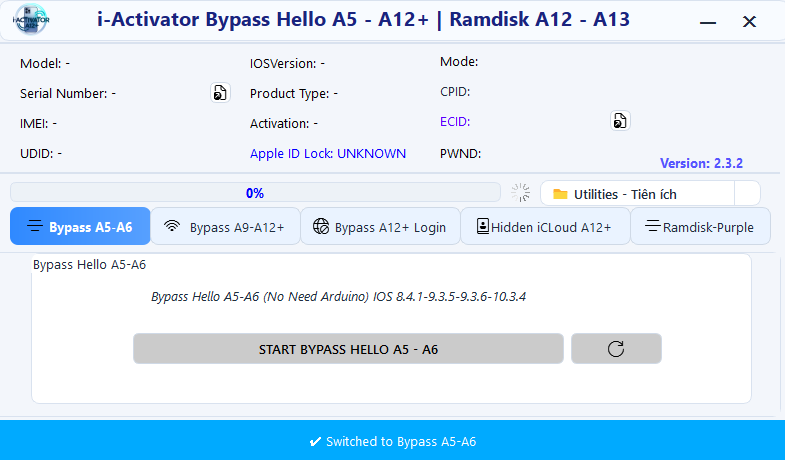Click the i-Activator app logo
This screenshot has width=785, height=460.
click(31, 20)
